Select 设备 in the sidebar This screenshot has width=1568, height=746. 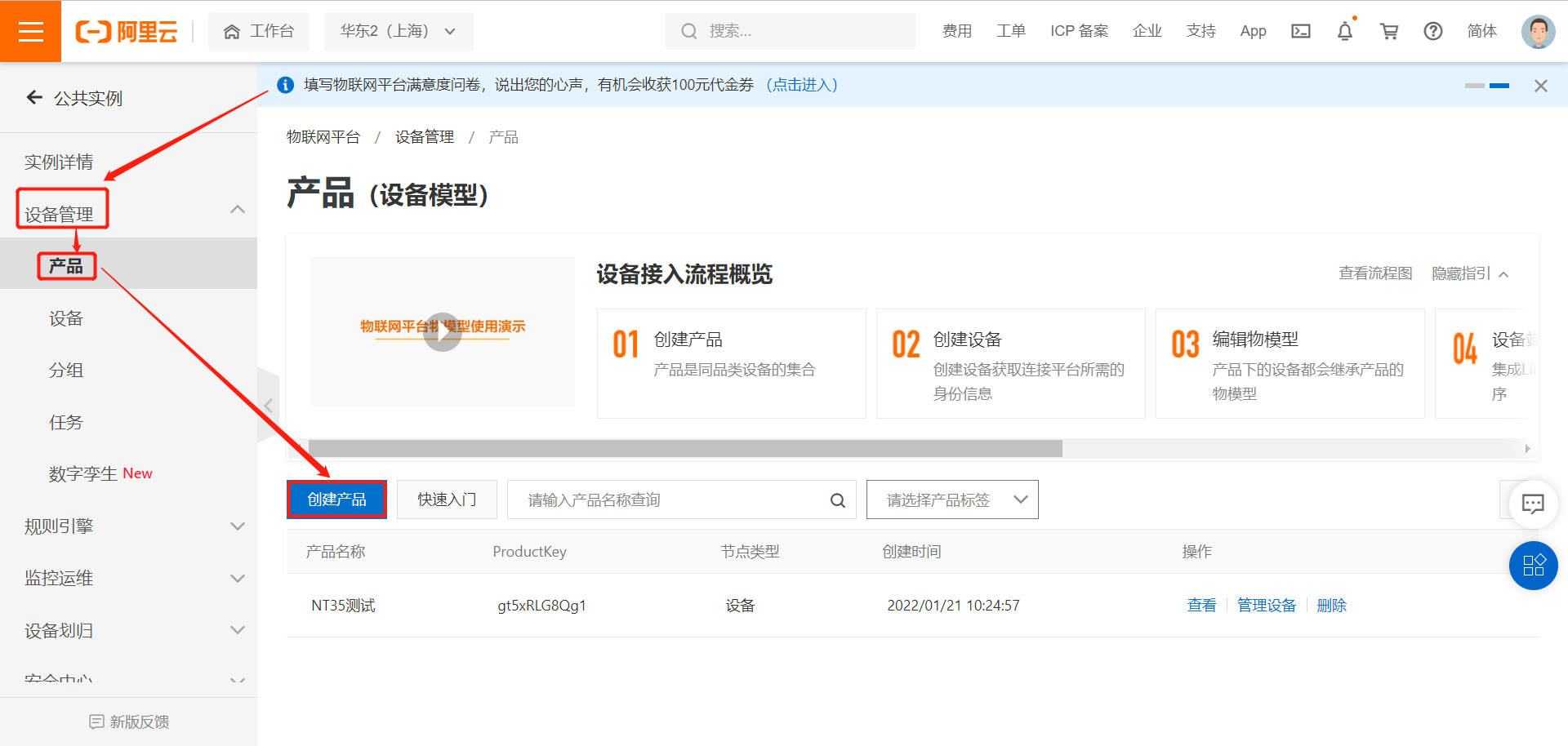pos(66,318)
